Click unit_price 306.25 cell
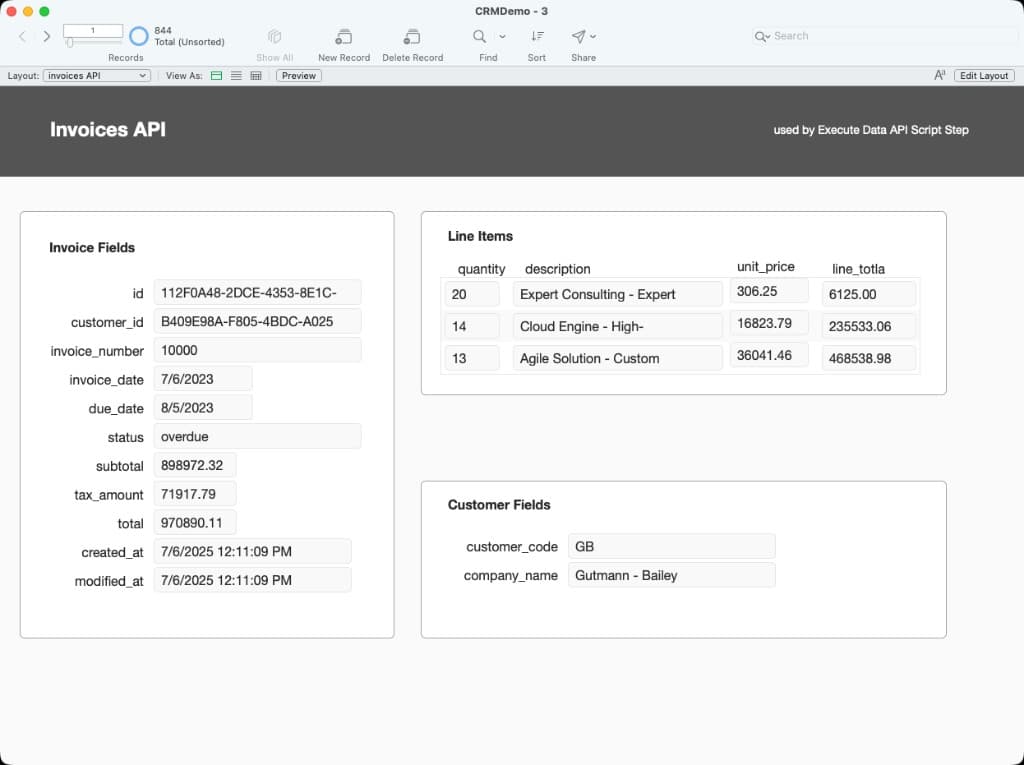 click(769, 291)
